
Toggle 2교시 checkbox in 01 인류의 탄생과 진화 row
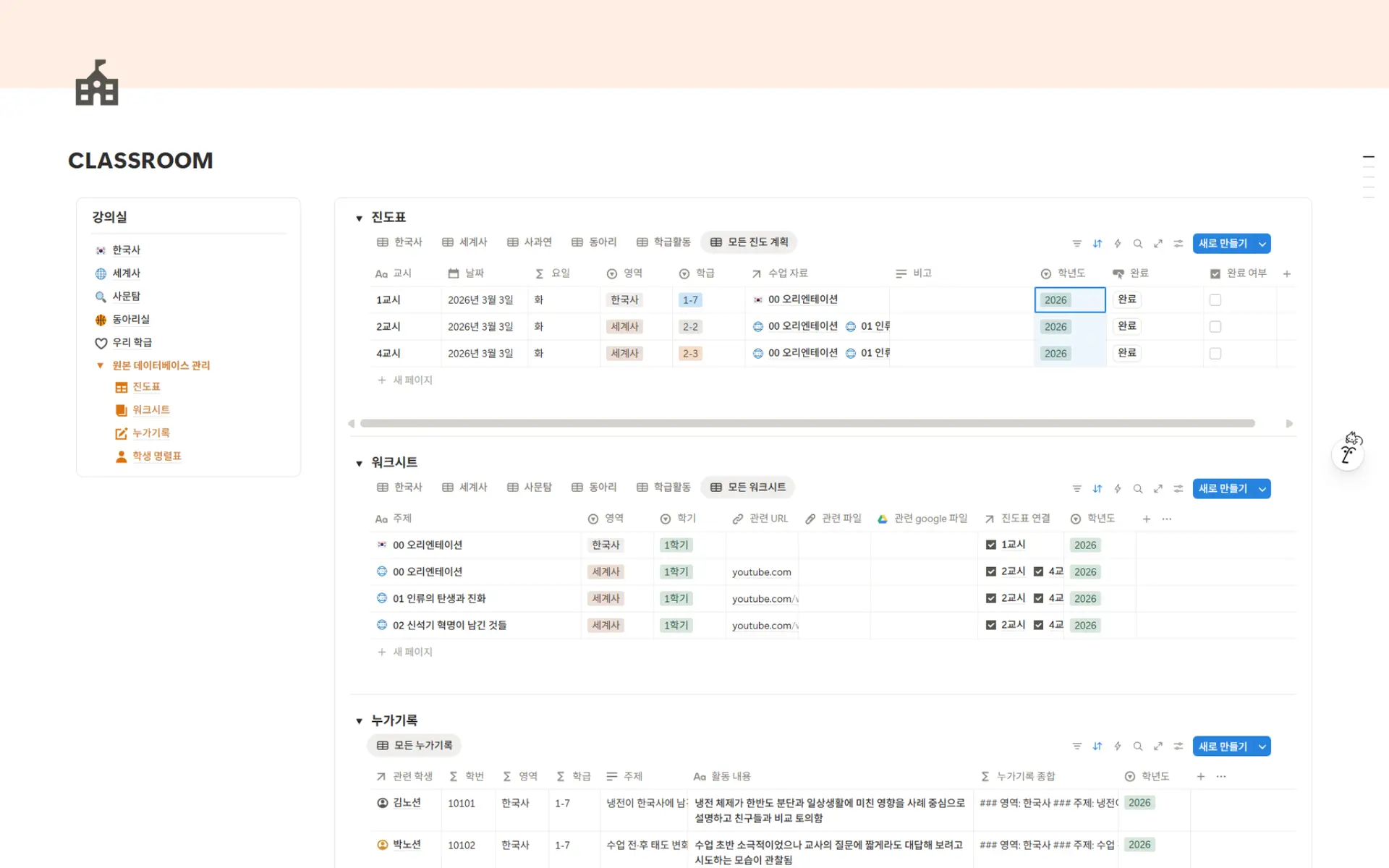991,598
